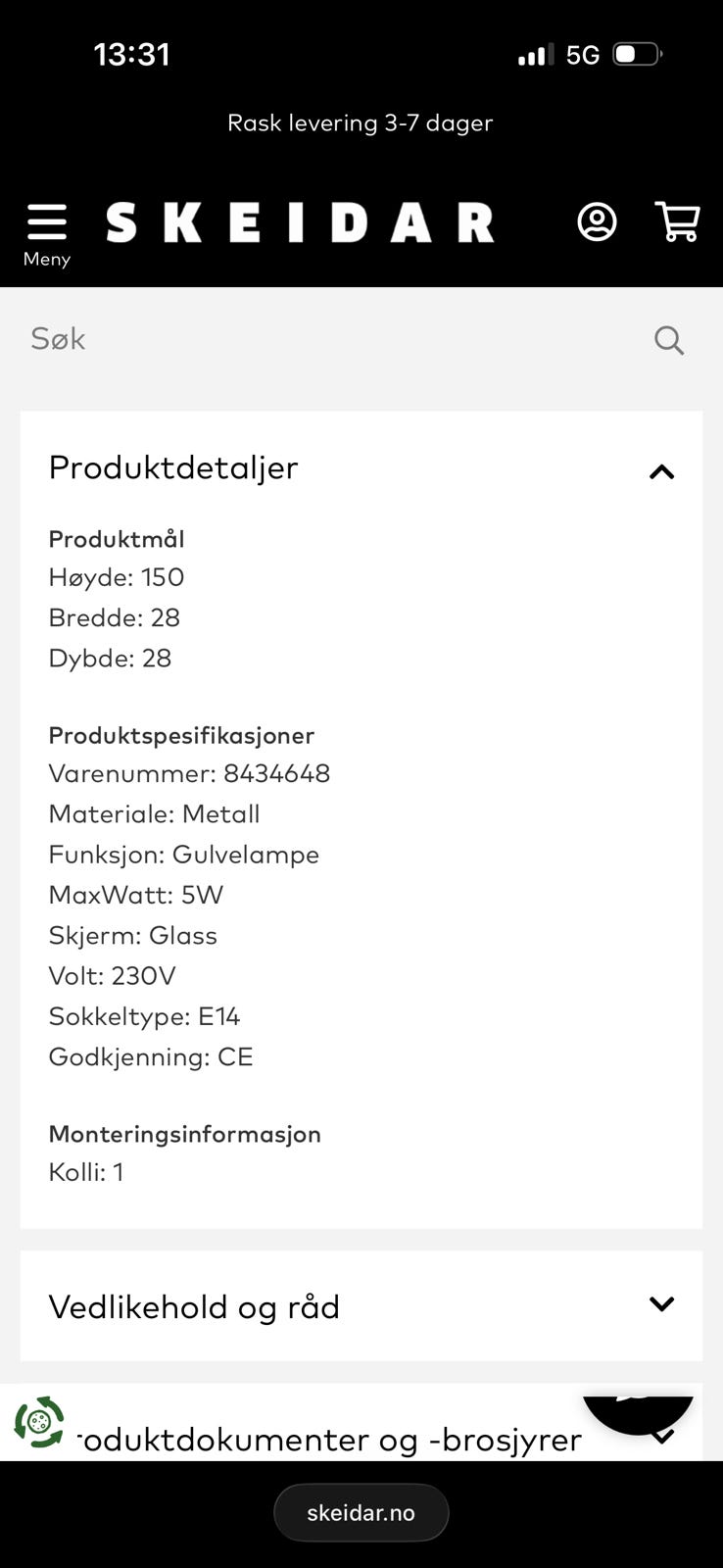Tap the battery indicator in status bar
The width and height of the screenshot is (723, 1568).
[637, 54]
